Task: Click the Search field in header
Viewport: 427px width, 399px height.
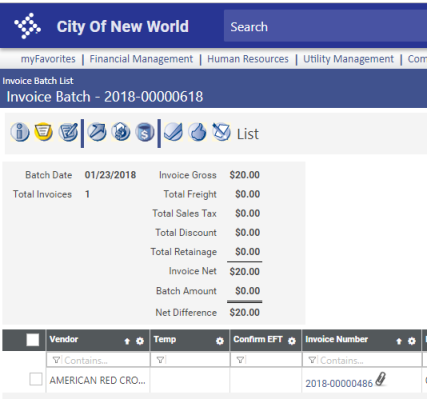Action: tap(325, 27)
